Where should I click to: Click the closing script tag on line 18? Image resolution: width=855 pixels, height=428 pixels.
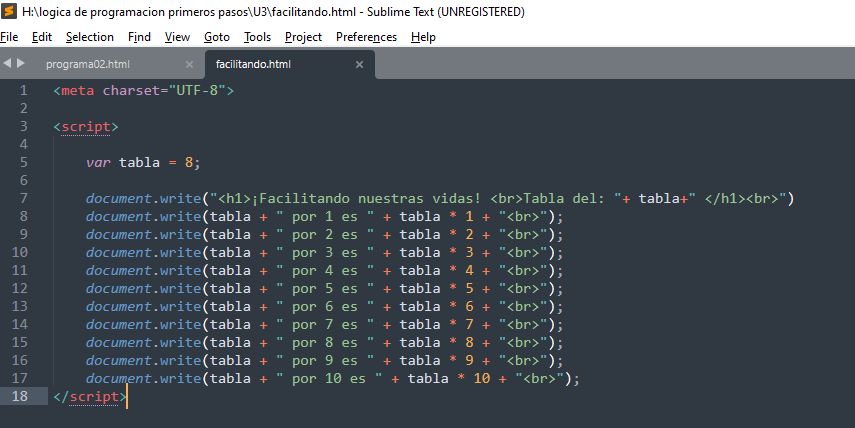[x=89, y=396]
